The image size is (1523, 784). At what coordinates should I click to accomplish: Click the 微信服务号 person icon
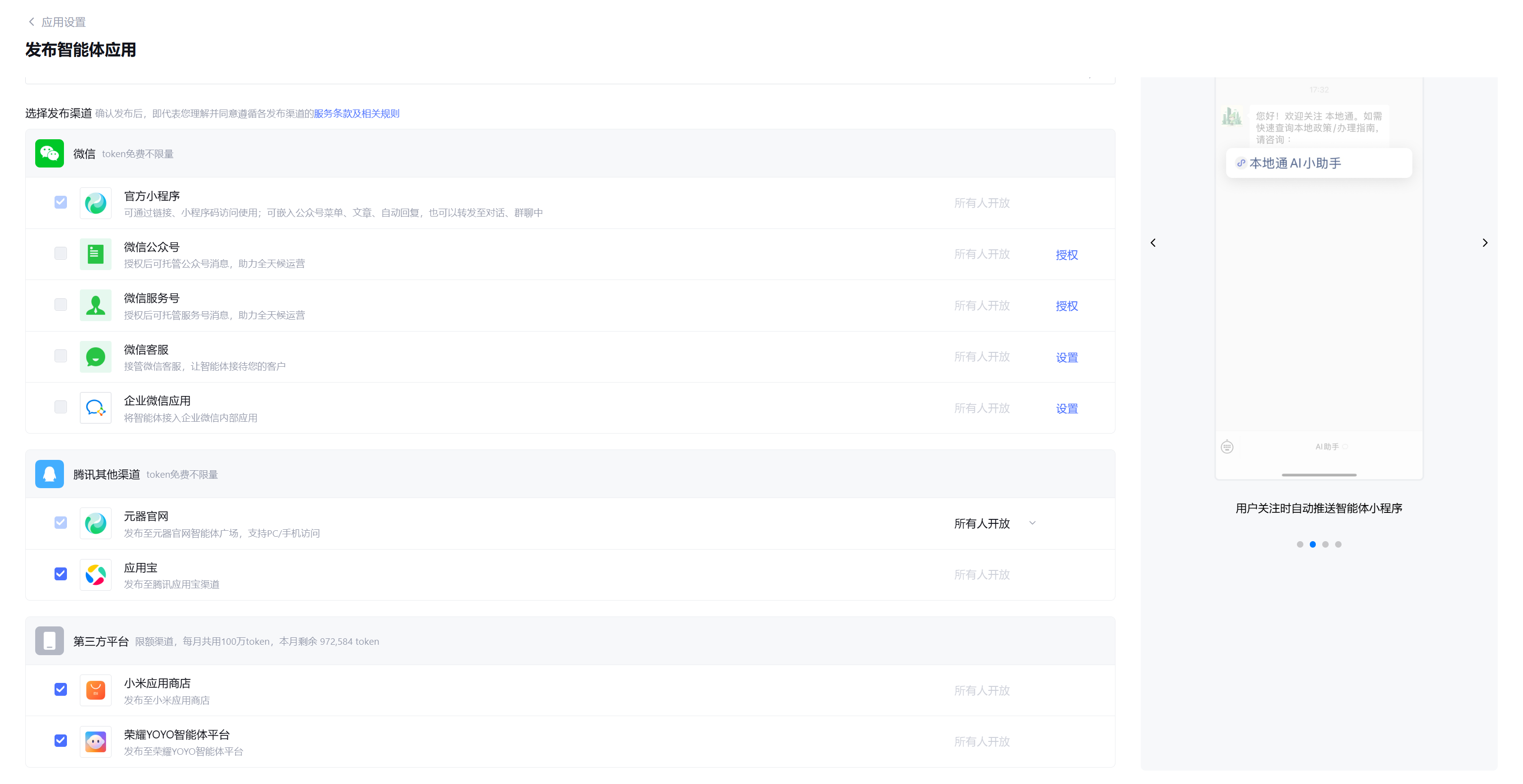tap(95, 305)
